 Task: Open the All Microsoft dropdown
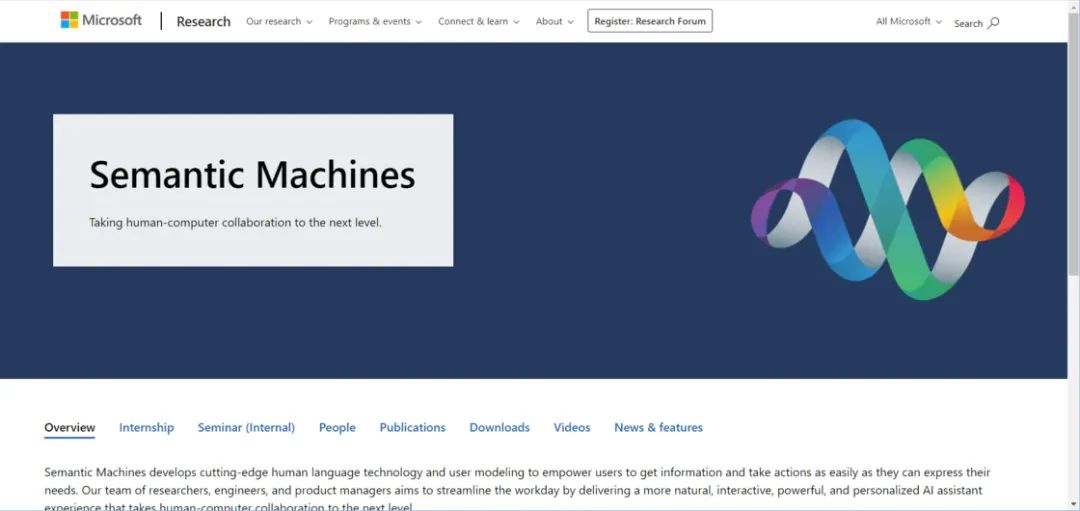click(x=908, y=21)
